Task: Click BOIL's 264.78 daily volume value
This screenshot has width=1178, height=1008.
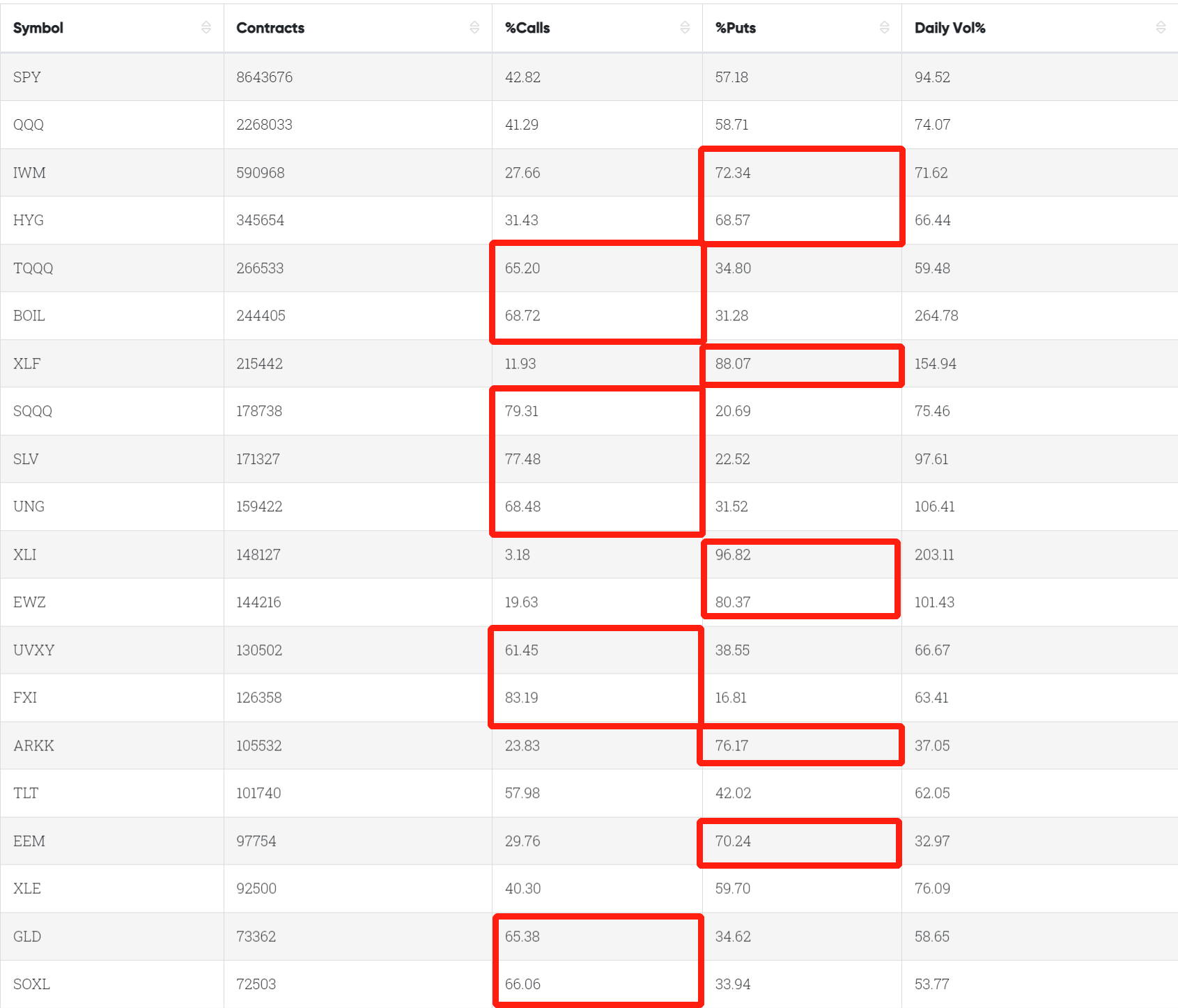Action: click(x=936, y=316)
